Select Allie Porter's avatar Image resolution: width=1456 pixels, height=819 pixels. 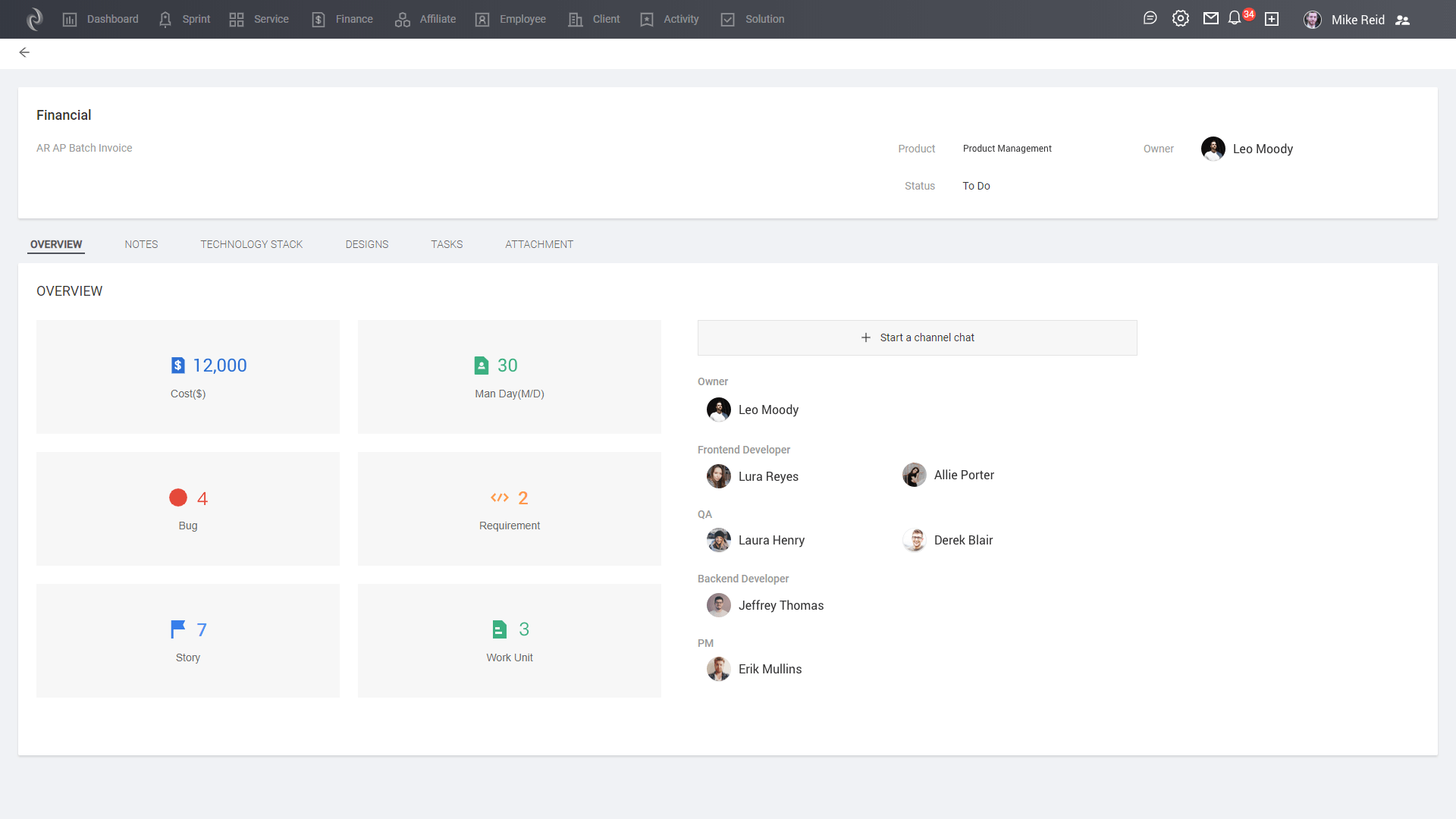point(914,475)
